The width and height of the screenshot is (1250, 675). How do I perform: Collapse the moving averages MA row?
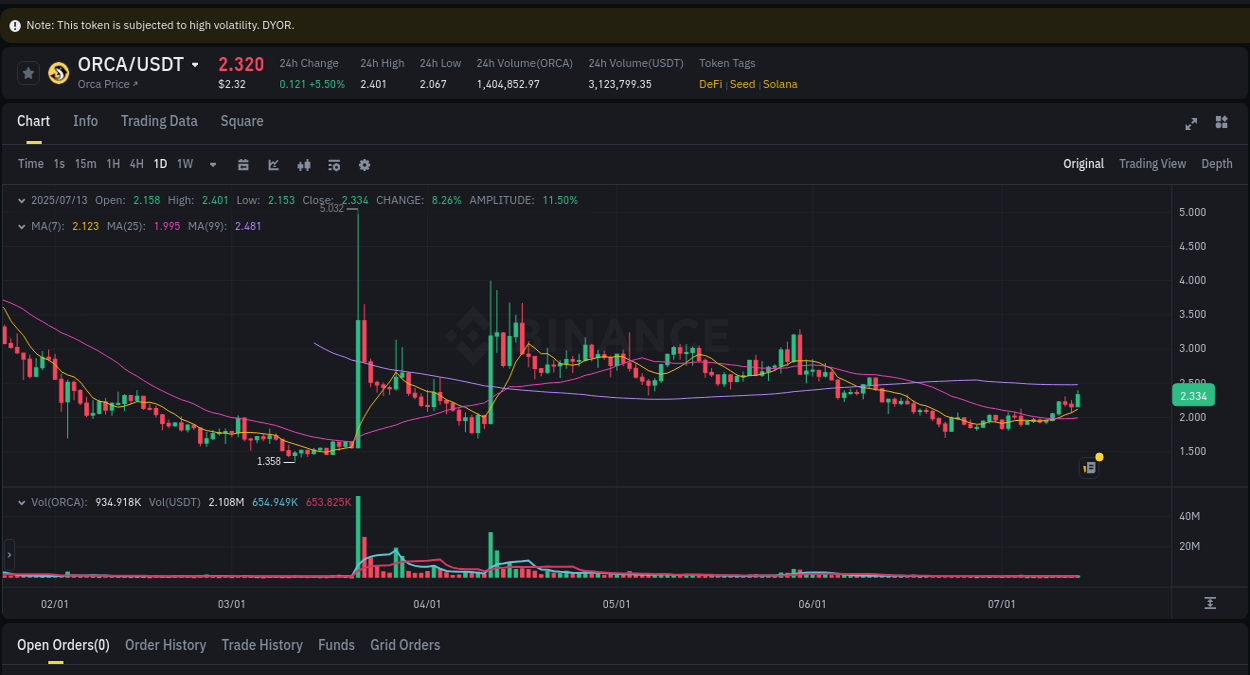point(22,226)
